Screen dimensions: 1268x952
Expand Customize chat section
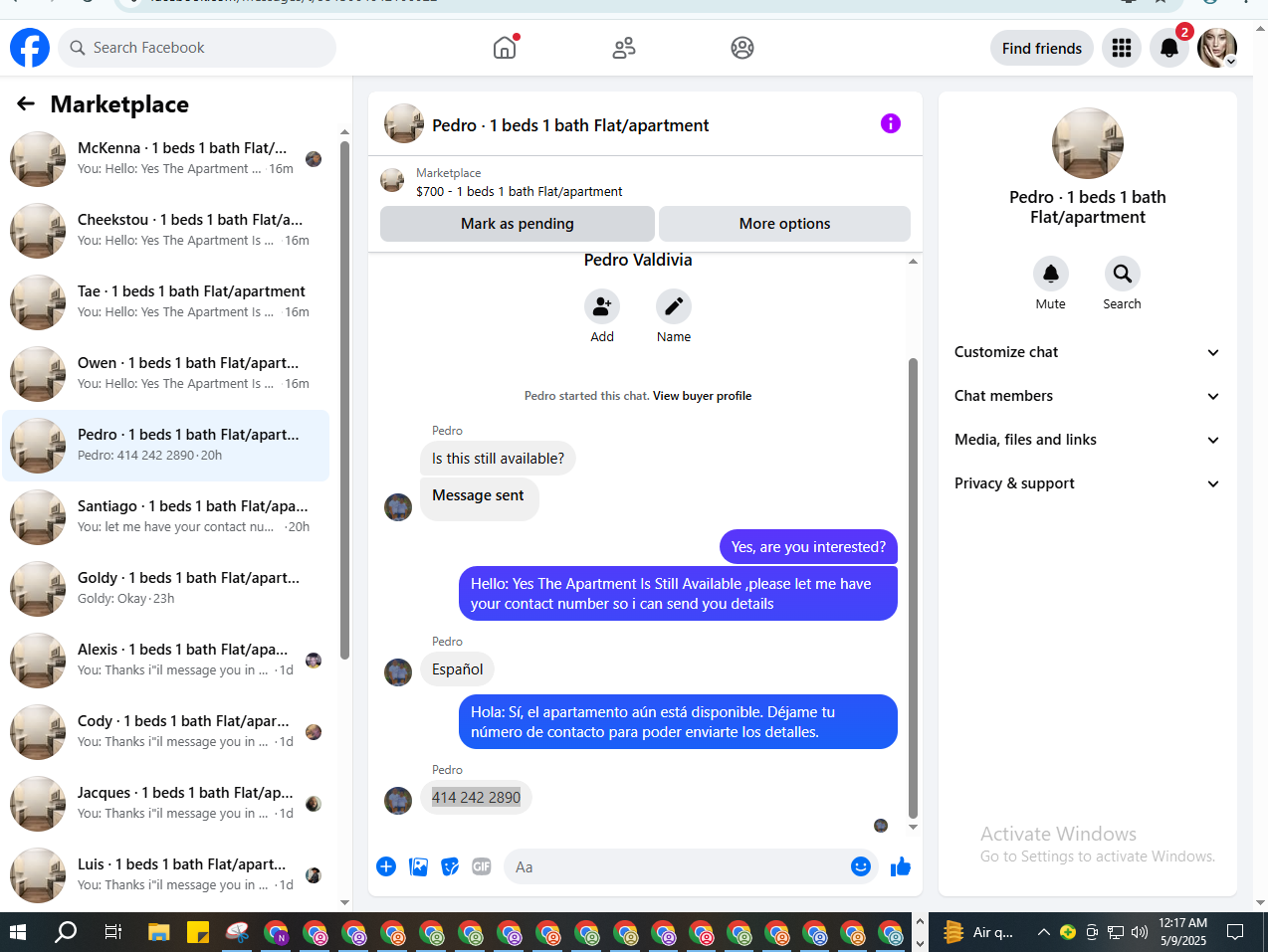(1087, 352)
